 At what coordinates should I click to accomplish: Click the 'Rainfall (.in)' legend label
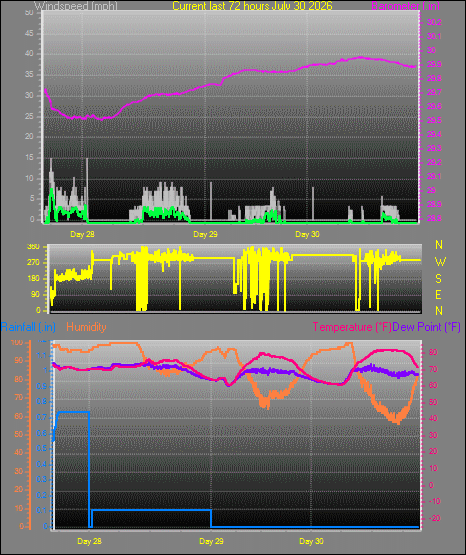(28, 327)
